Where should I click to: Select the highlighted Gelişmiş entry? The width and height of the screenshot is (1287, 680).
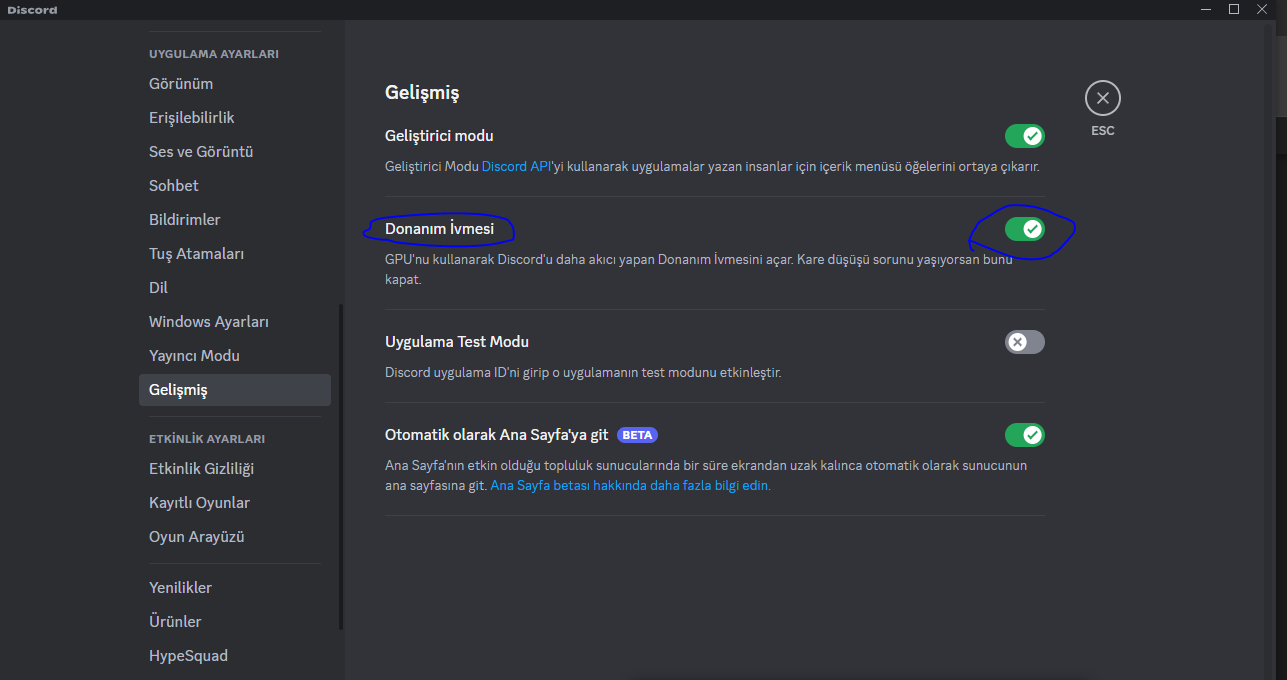[234, 390]
